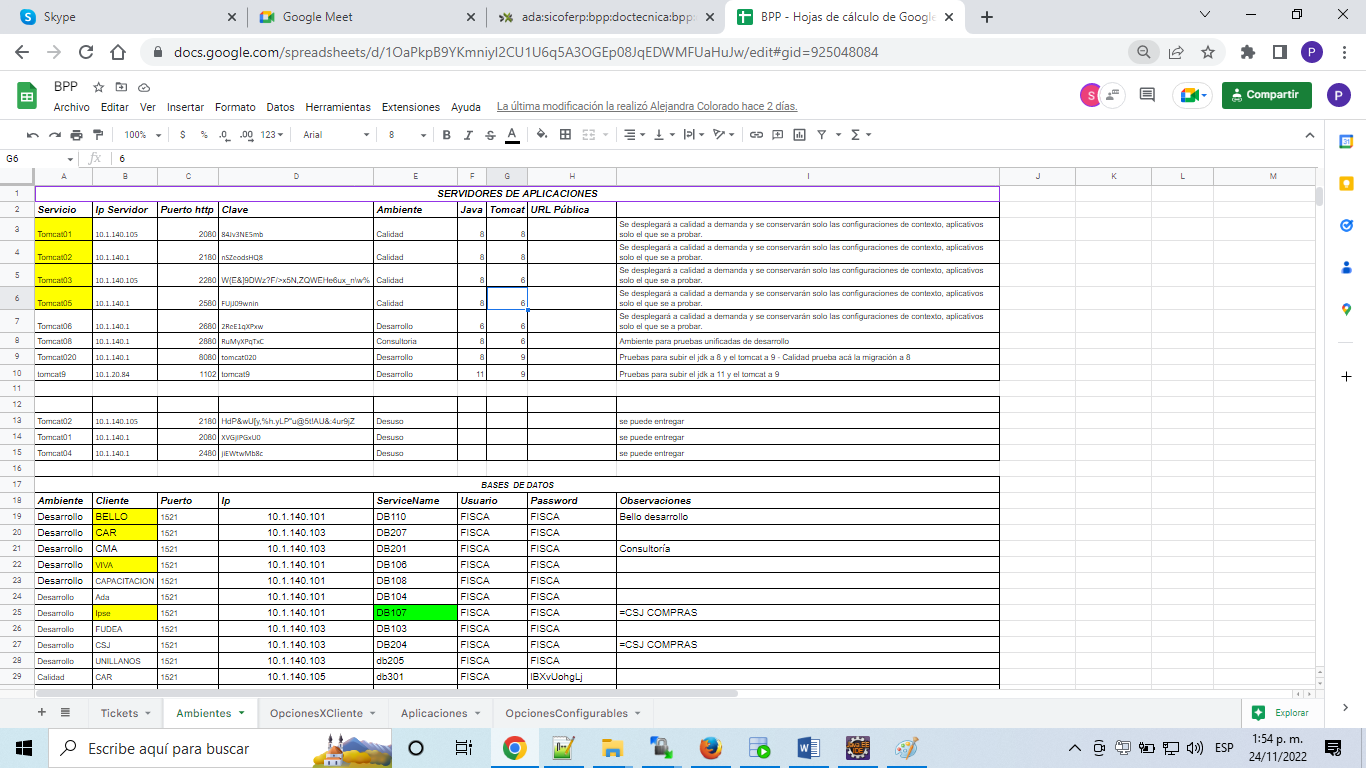Open Google Keep in side panel
The height and width of the screenshot is (768, 1366).
1346,183
